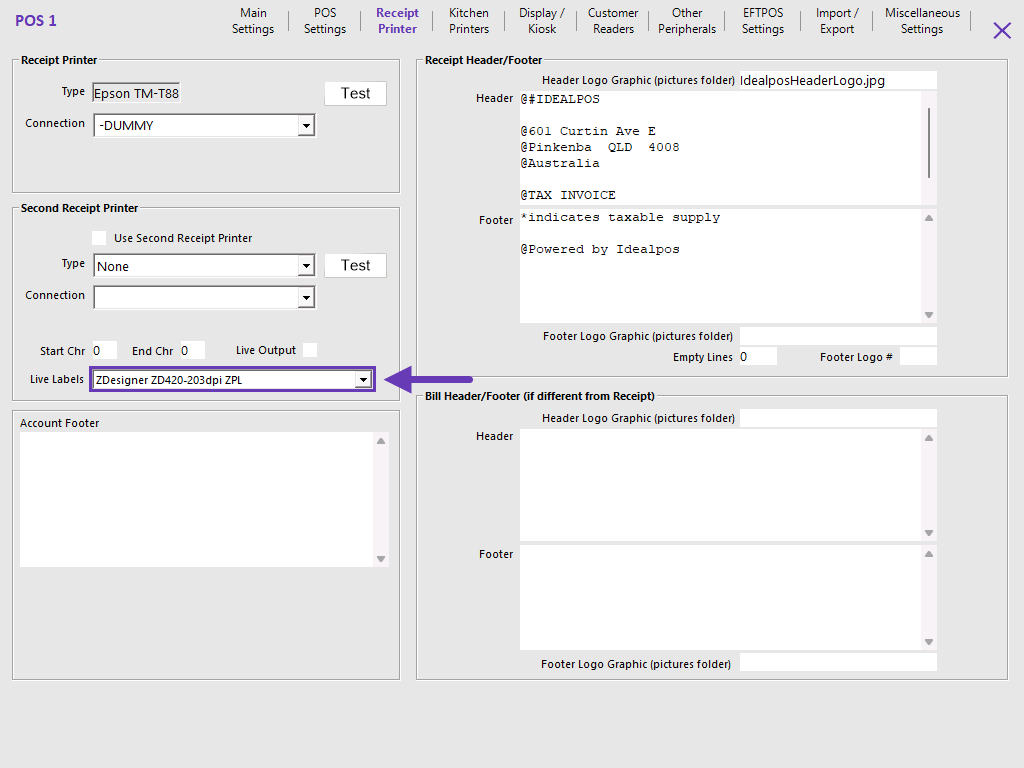Click Bill Footer scroll down arrow
The height and width of the screenshot is (768, 1024).
tap(929, 642)
